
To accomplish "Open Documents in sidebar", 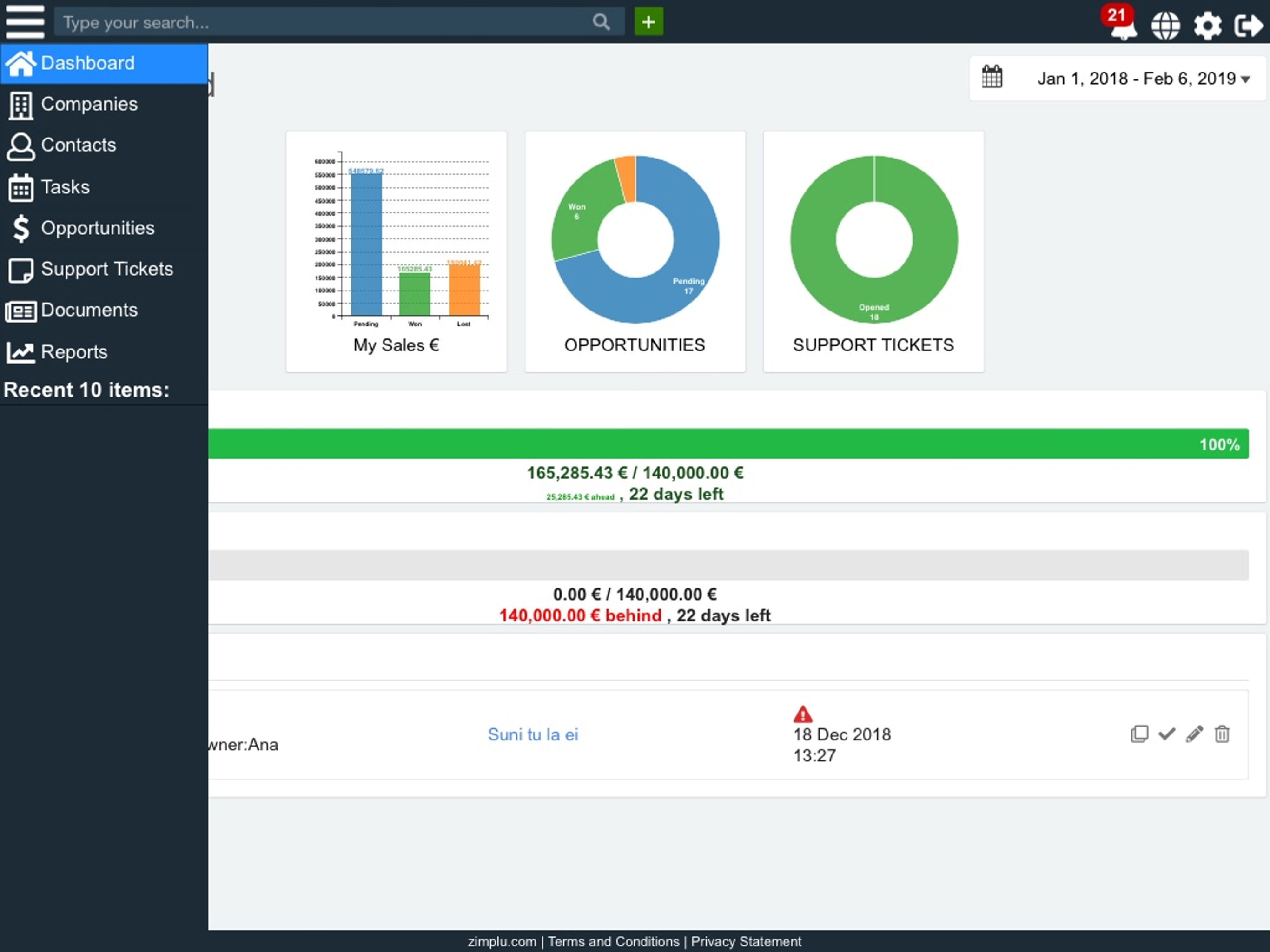I will click(104, 311).
